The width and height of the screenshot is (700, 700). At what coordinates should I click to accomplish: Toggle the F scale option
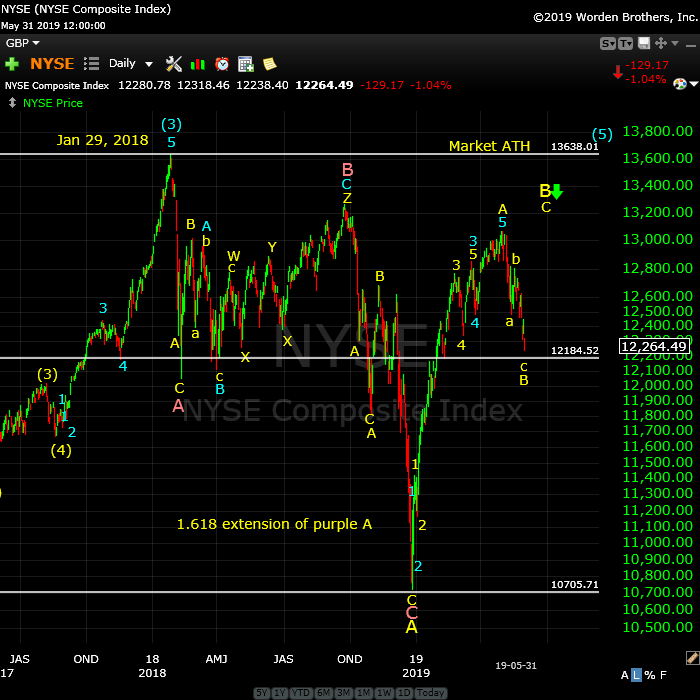(663, 675)
